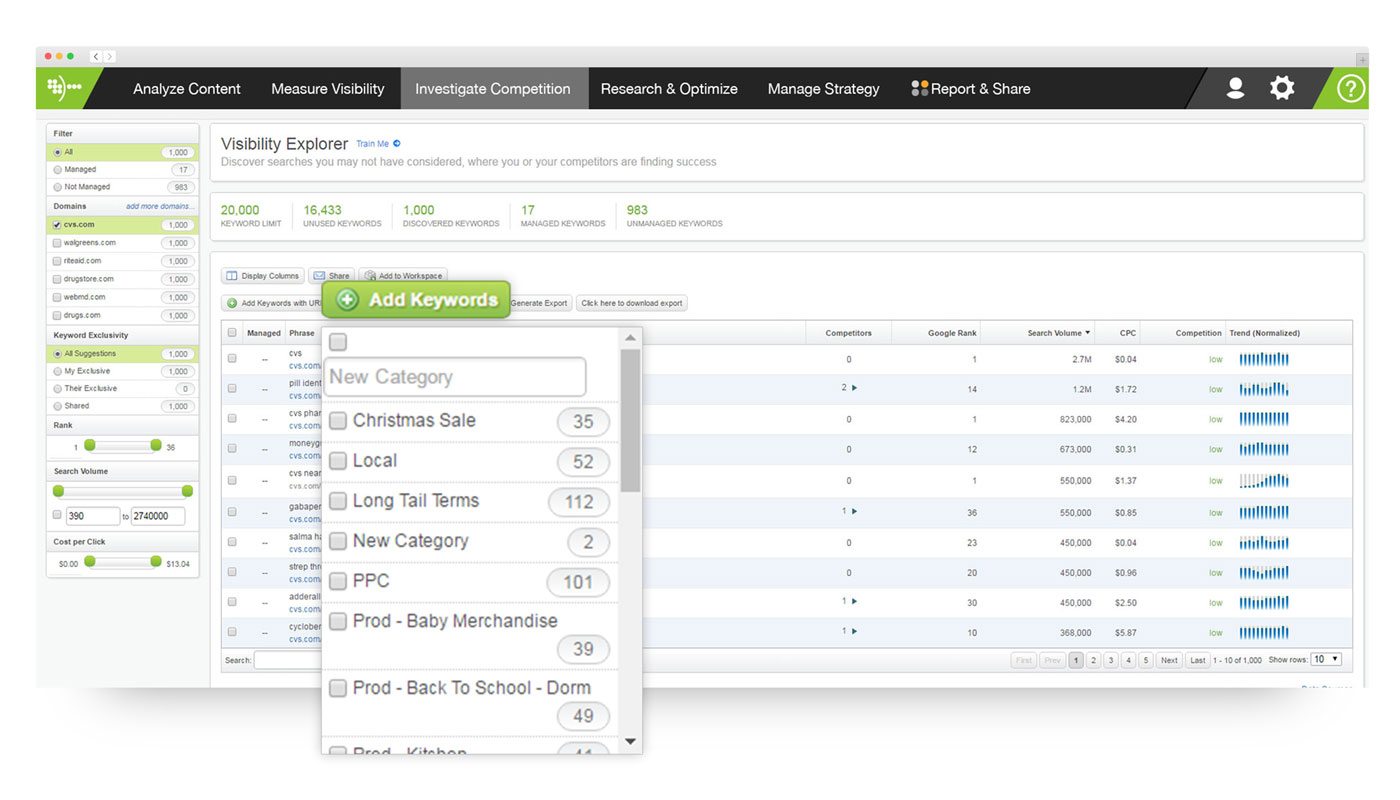Click the add more domains link
Viewport: 1400px width, 800px height.
point(160,206)
